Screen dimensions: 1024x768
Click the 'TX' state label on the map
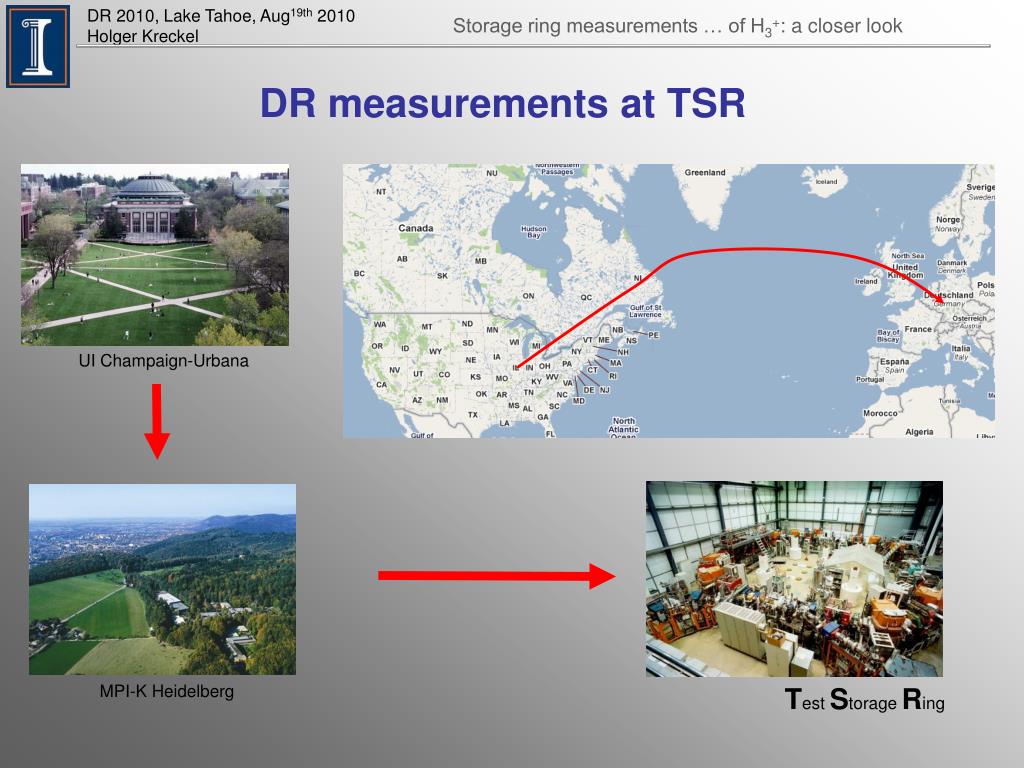[472, 415]
